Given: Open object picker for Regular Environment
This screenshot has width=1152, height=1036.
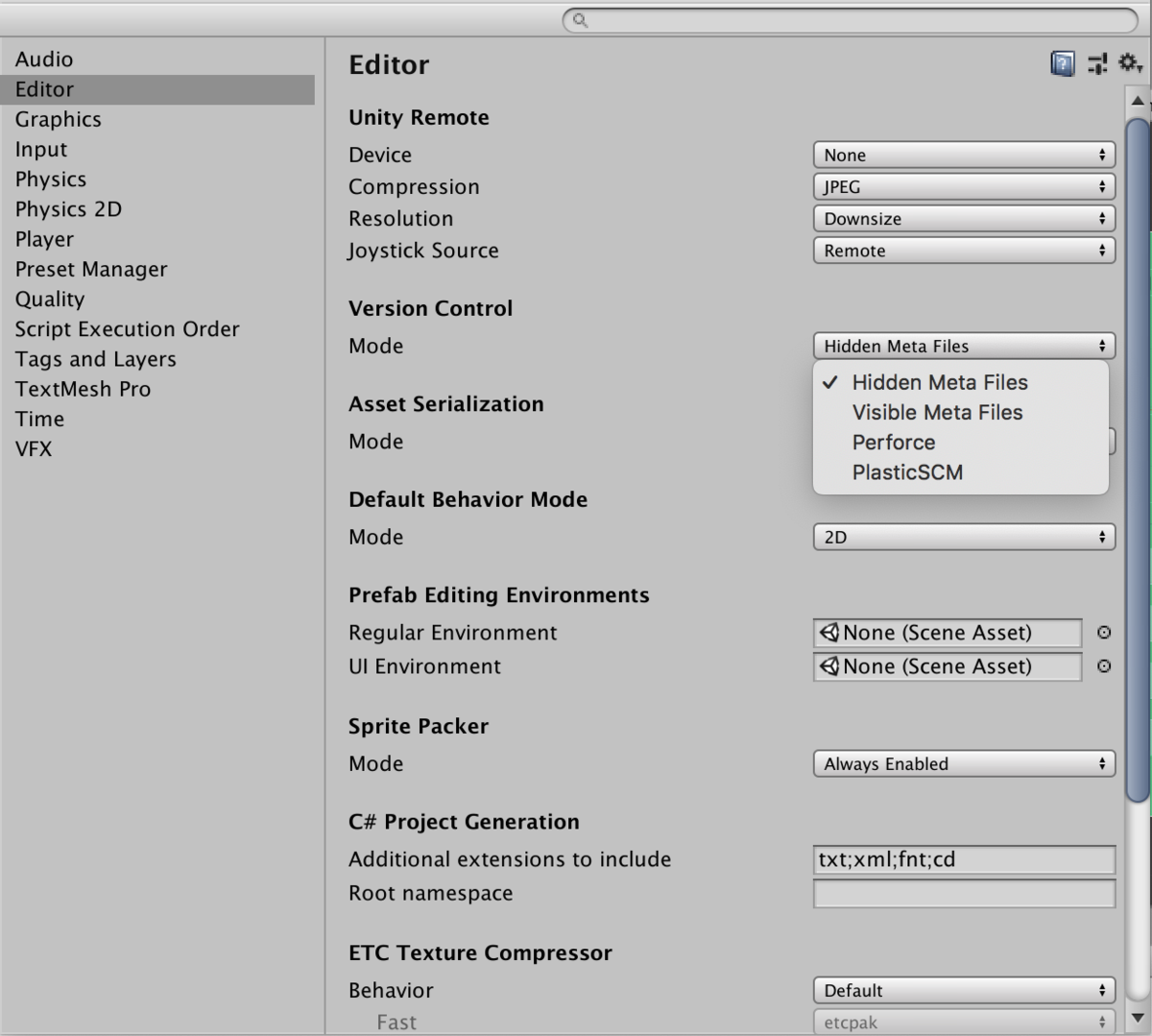Looking at the screenshot, I should (1103, 633).
